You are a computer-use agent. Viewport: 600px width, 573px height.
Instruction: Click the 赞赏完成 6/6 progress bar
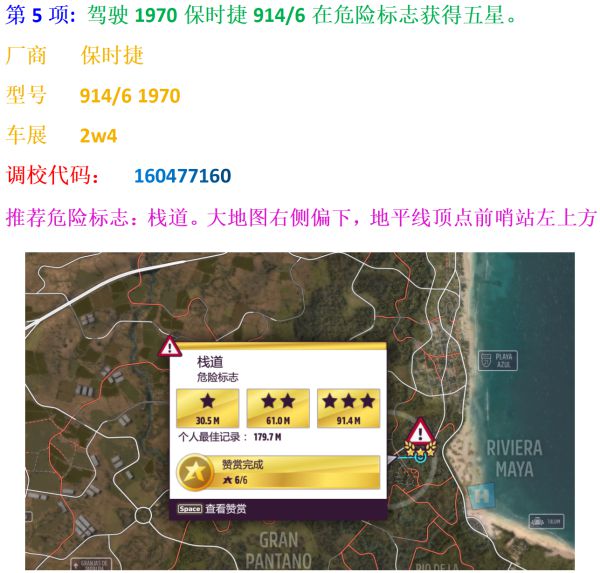(279, 472)
